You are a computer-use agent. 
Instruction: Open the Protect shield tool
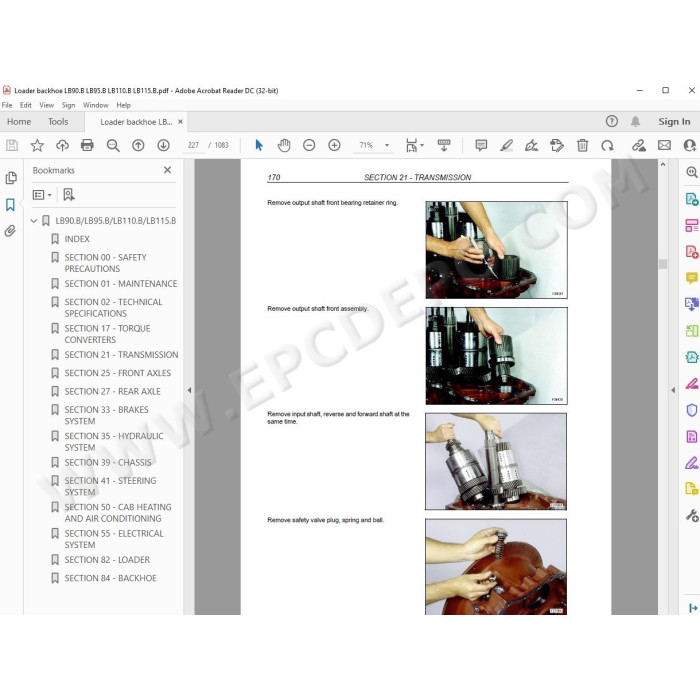(692, 410)
